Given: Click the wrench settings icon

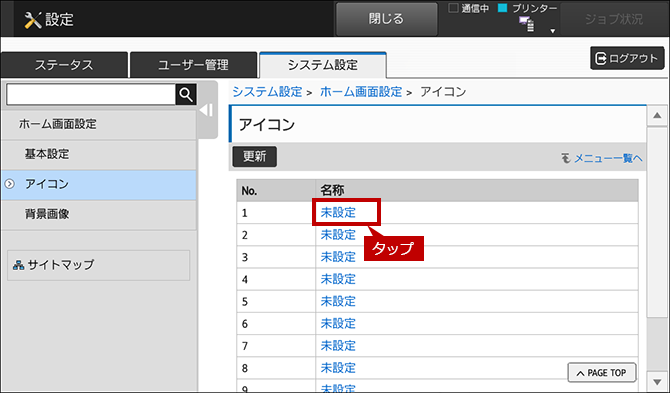Looking at the screenshot, I should point(32,20).
